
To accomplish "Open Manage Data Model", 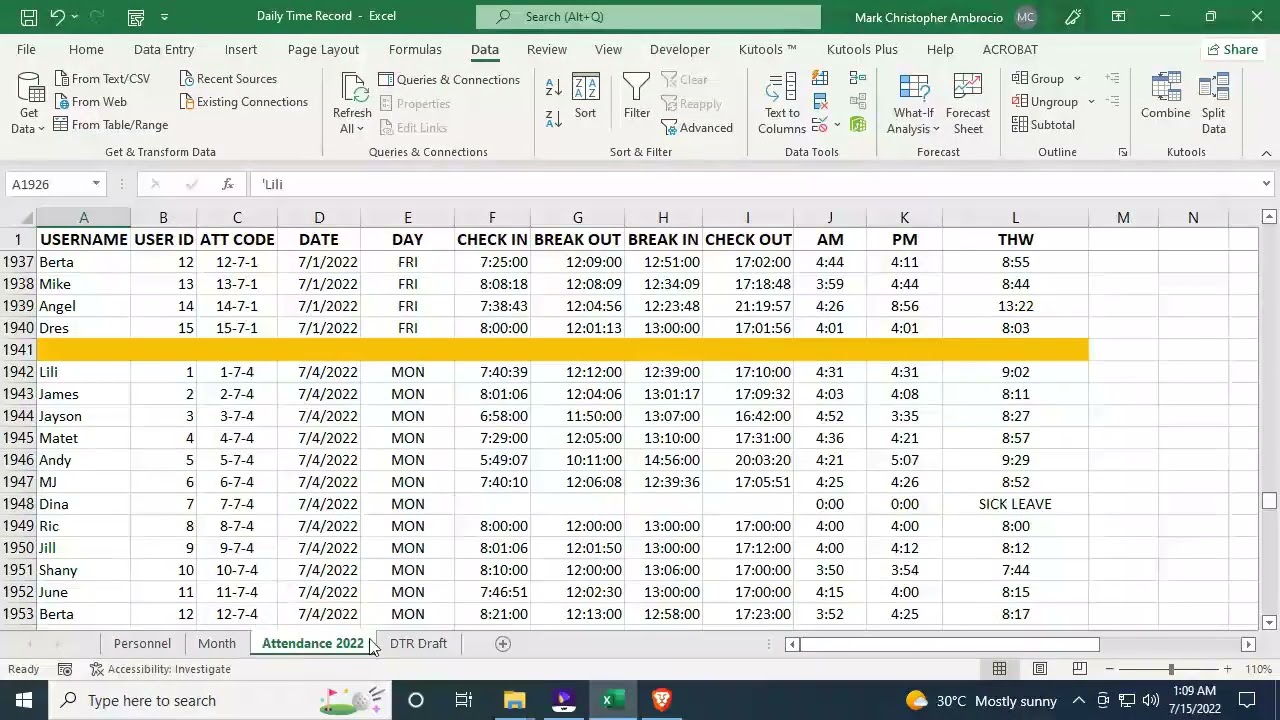I will 858,125.
